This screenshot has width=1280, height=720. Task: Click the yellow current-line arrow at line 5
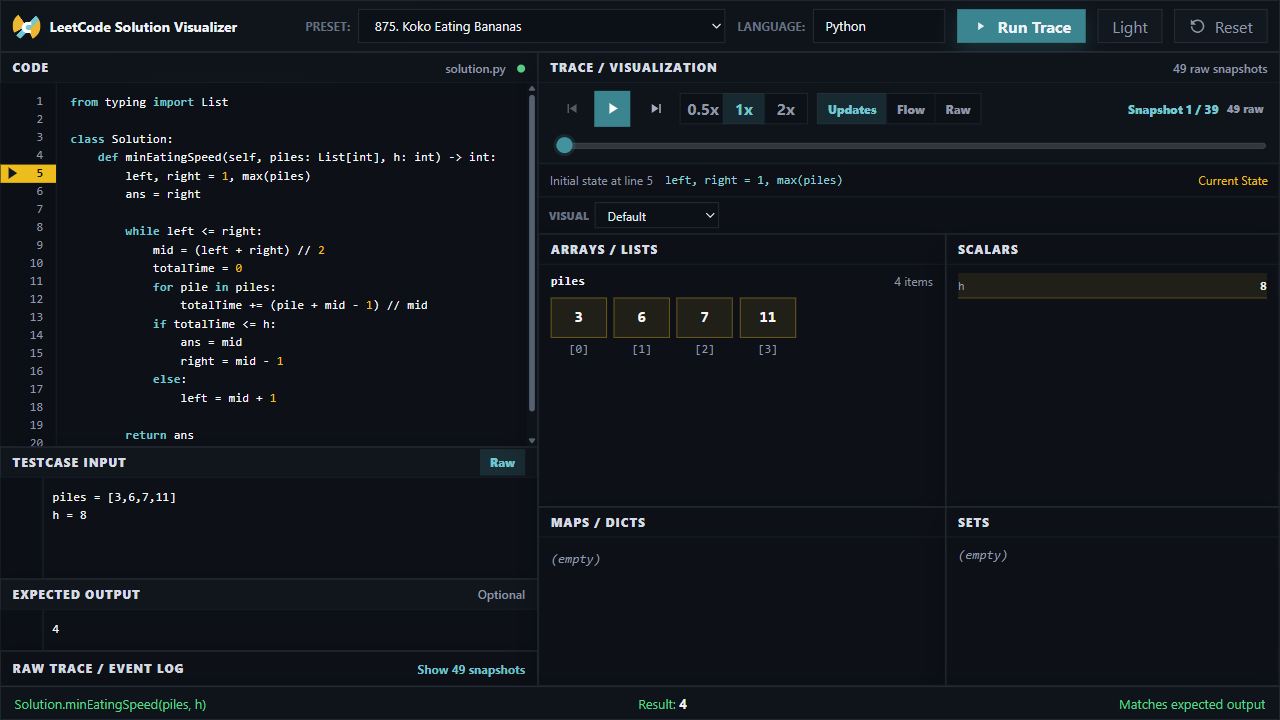(x=12, y=174)
